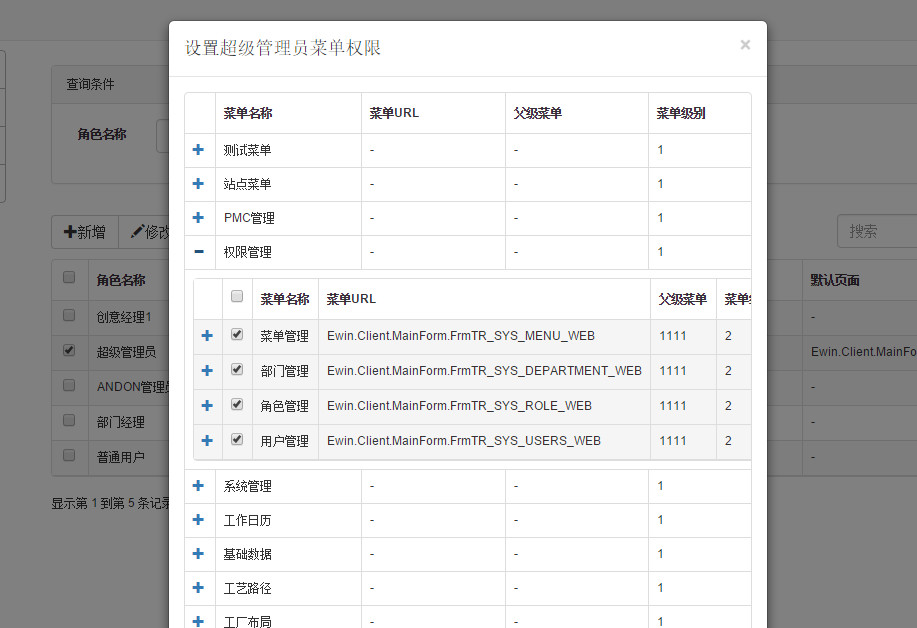Click plus icon next to 菜单管理

(207, 336)
